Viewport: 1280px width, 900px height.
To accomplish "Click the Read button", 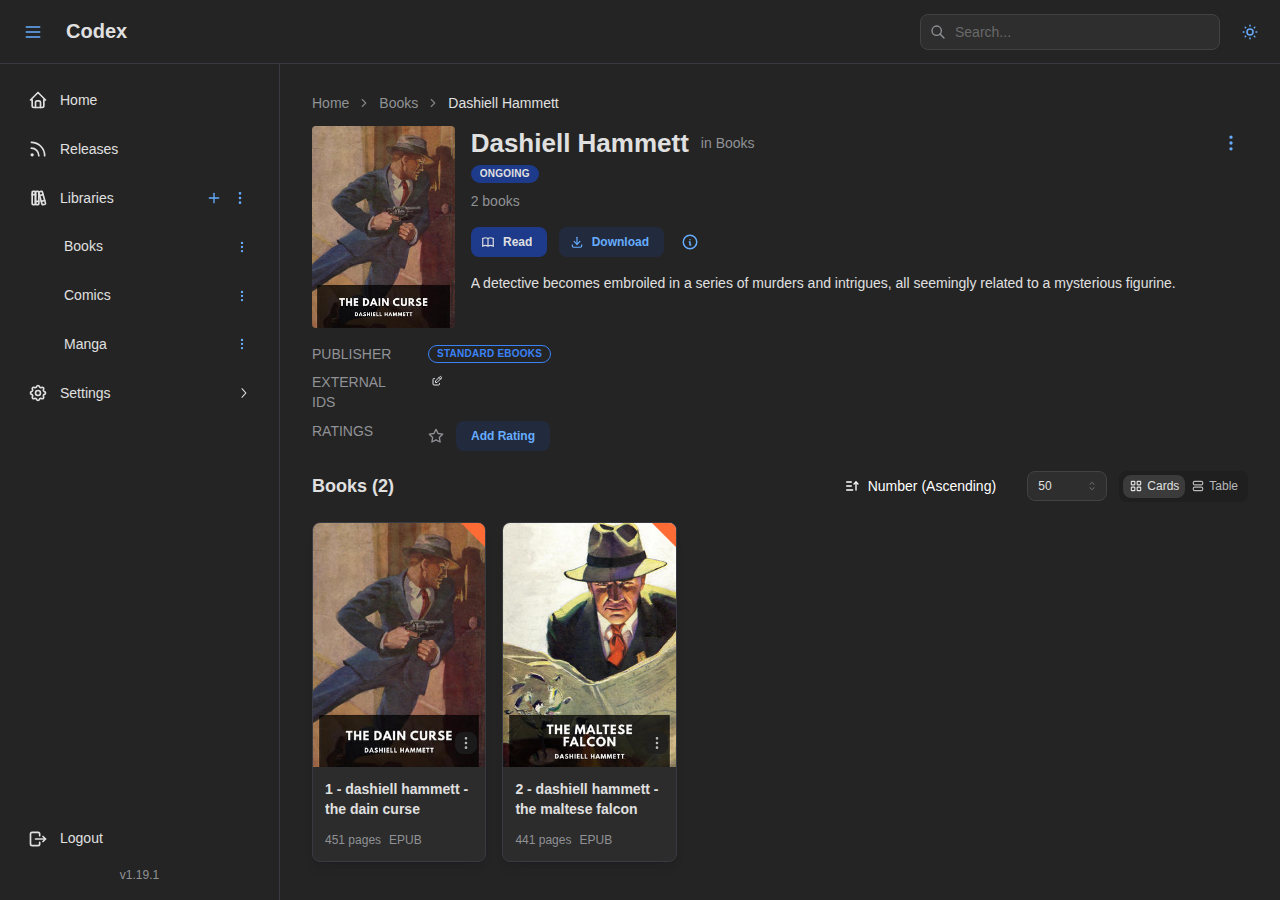I will point(509,242).
